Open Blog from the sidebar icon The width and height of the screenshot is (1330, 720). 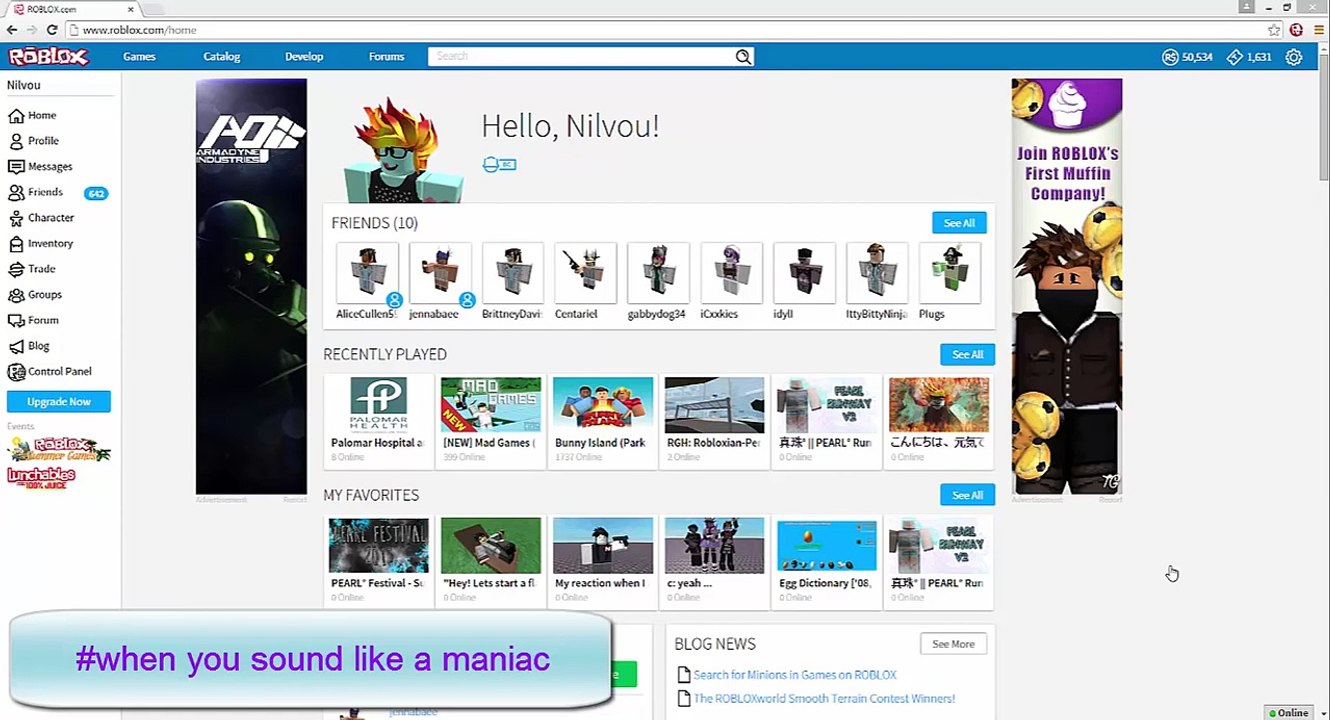[x=16, y=346]
